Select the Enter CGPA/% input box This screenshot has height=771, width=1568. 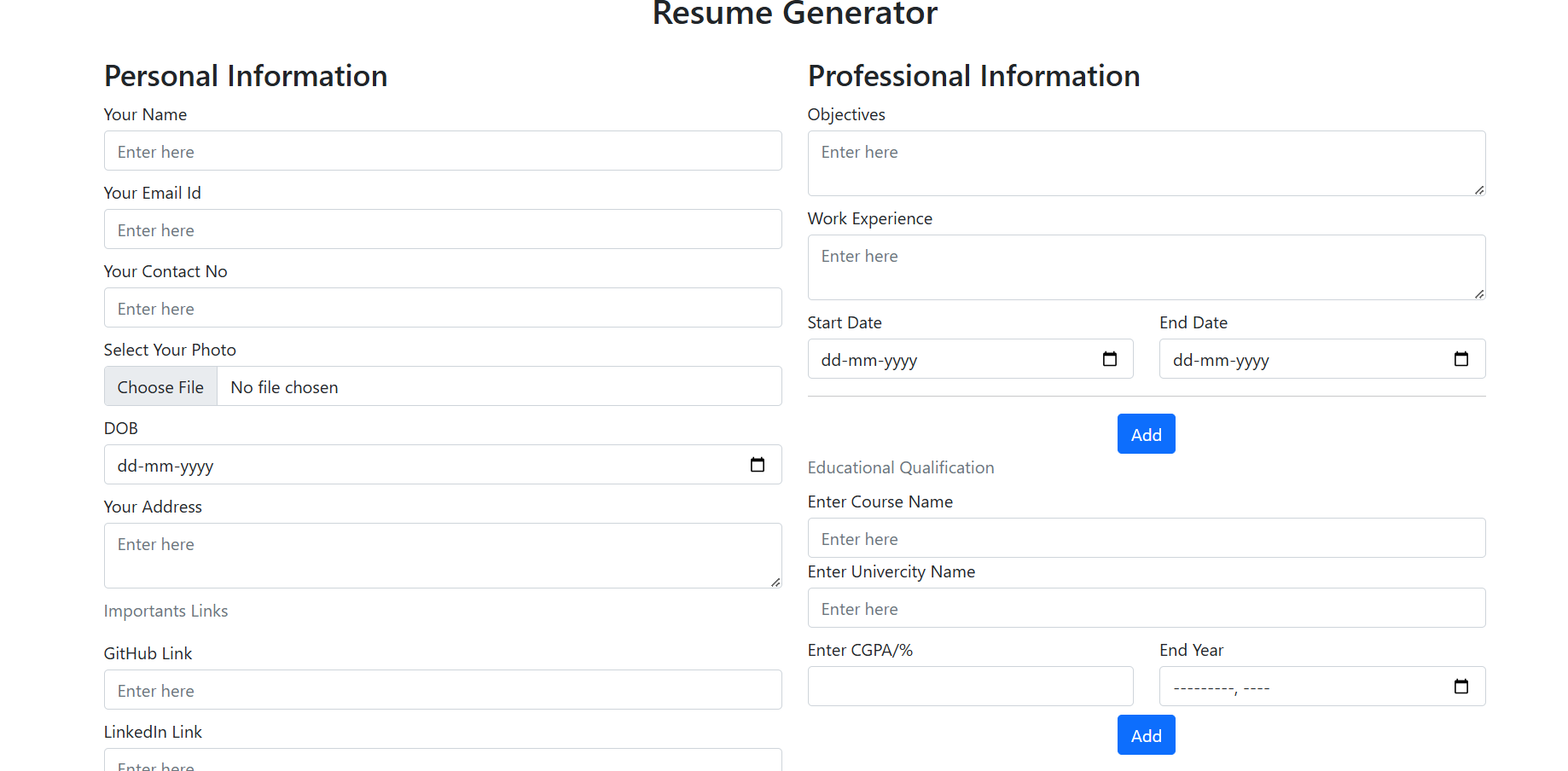(x=970, y=687)
